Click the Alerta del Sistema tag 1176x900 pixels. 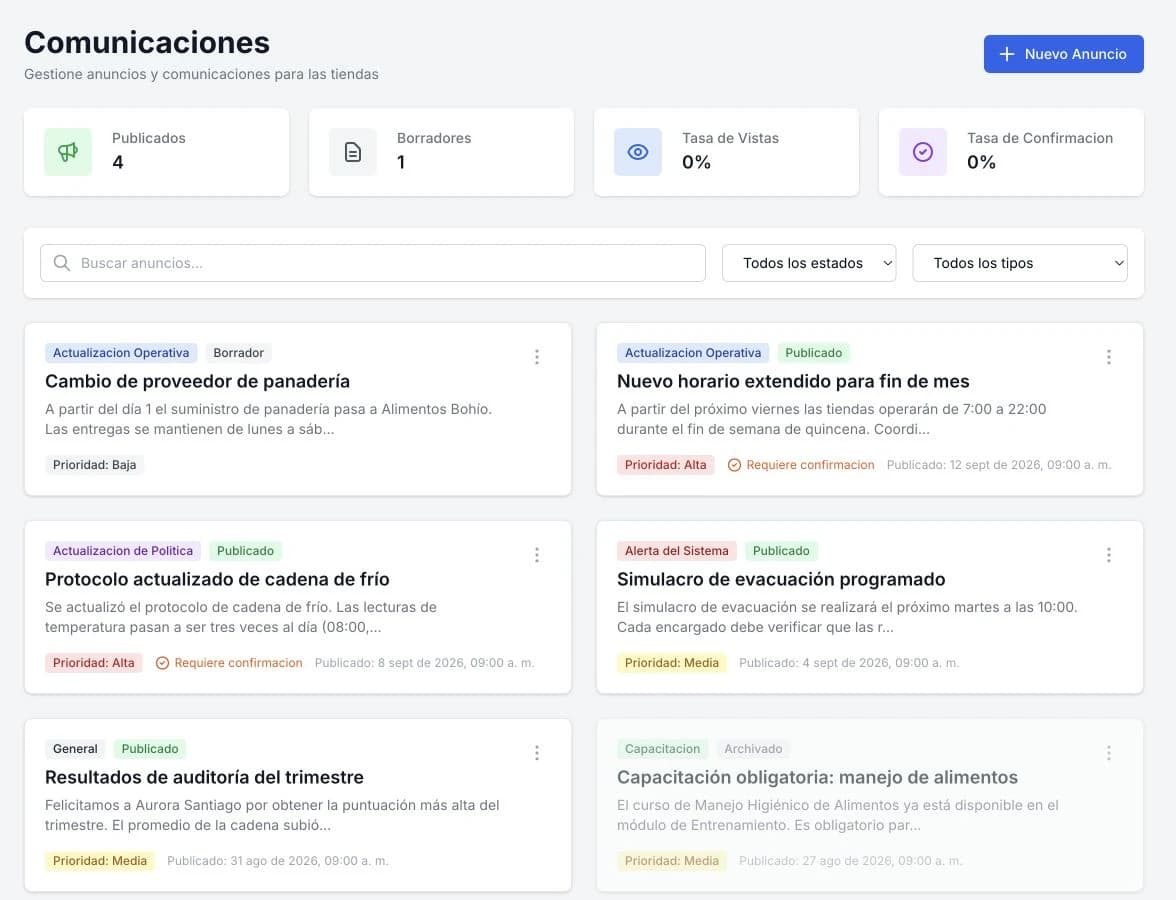pos(676,550)
